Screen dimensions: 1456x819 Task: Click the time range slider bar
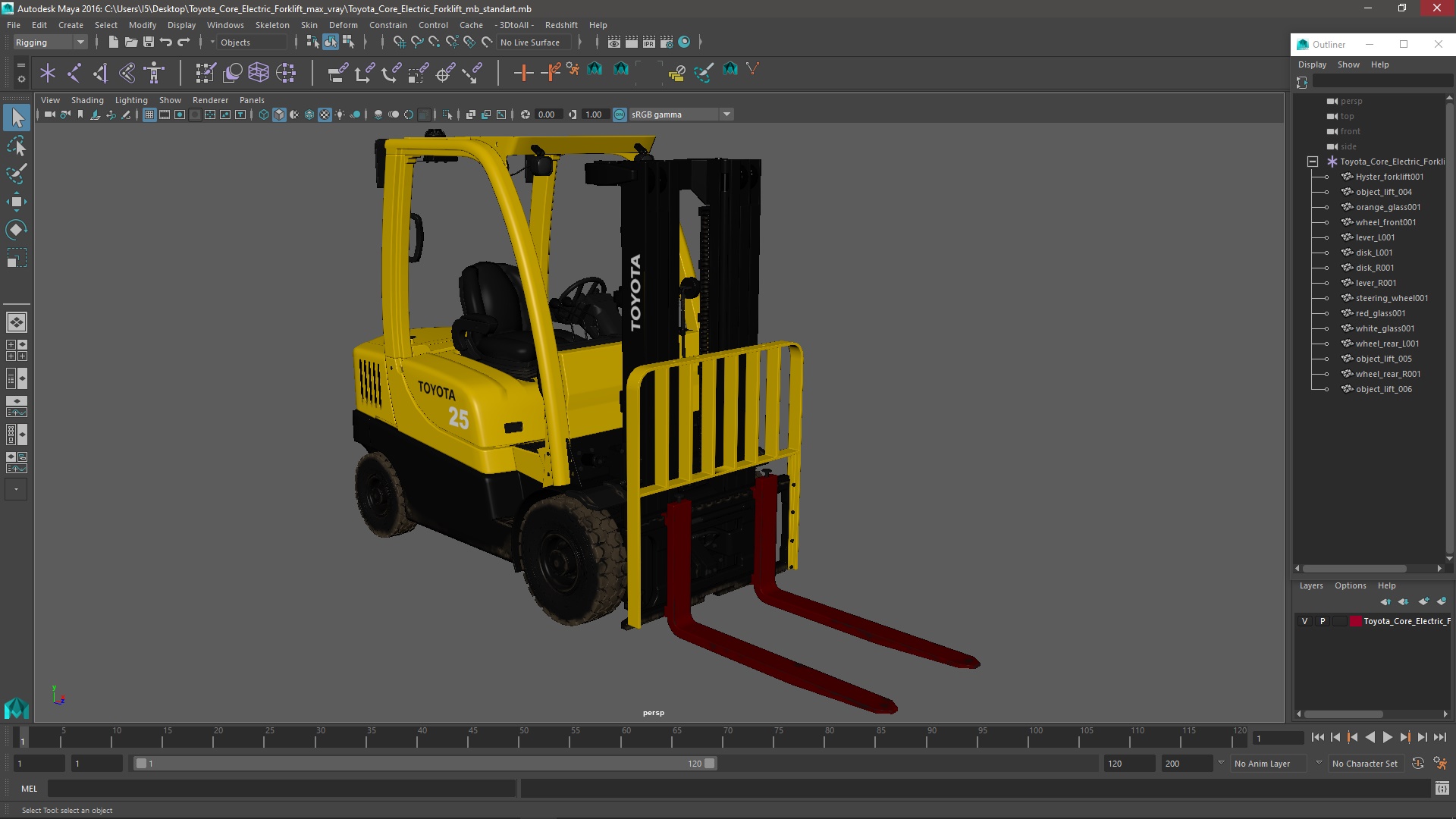pos(425,764)
